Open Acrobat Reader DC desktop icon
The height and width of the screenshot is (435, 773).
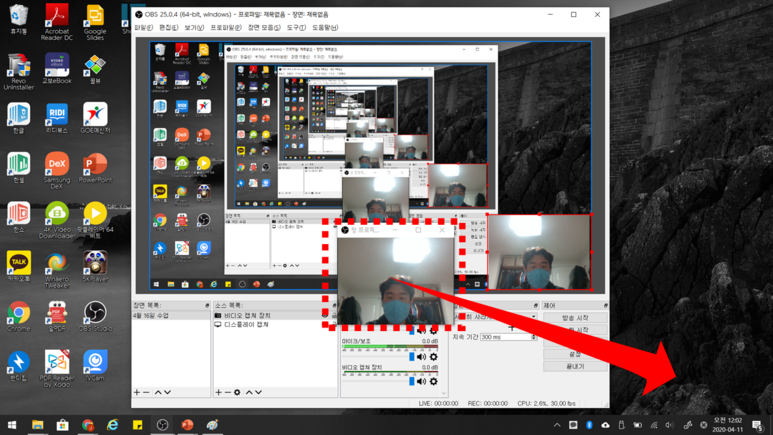[x=57, y=22]
